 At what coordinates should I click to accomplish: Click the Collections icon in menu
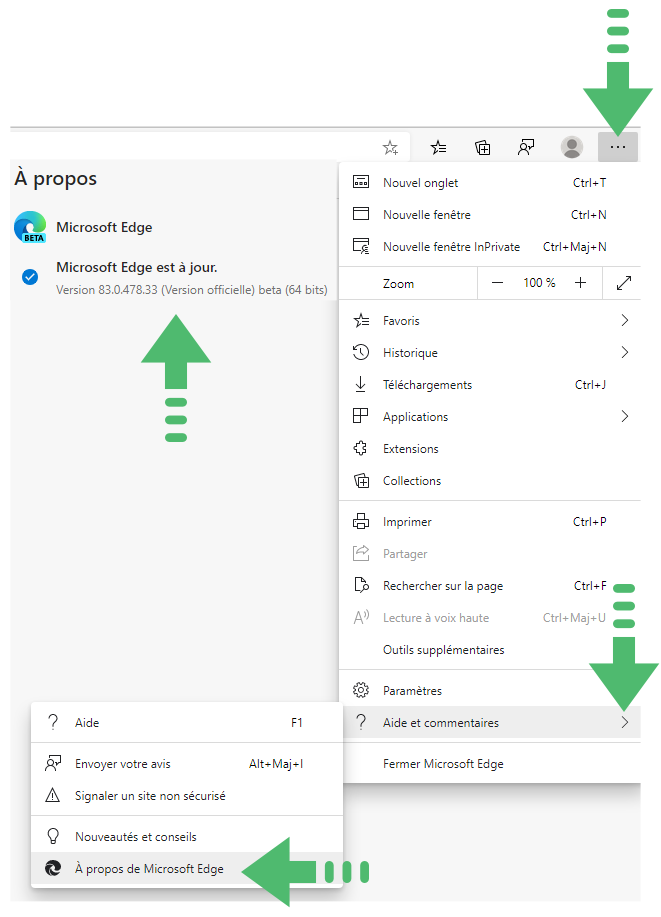(362, 481)
